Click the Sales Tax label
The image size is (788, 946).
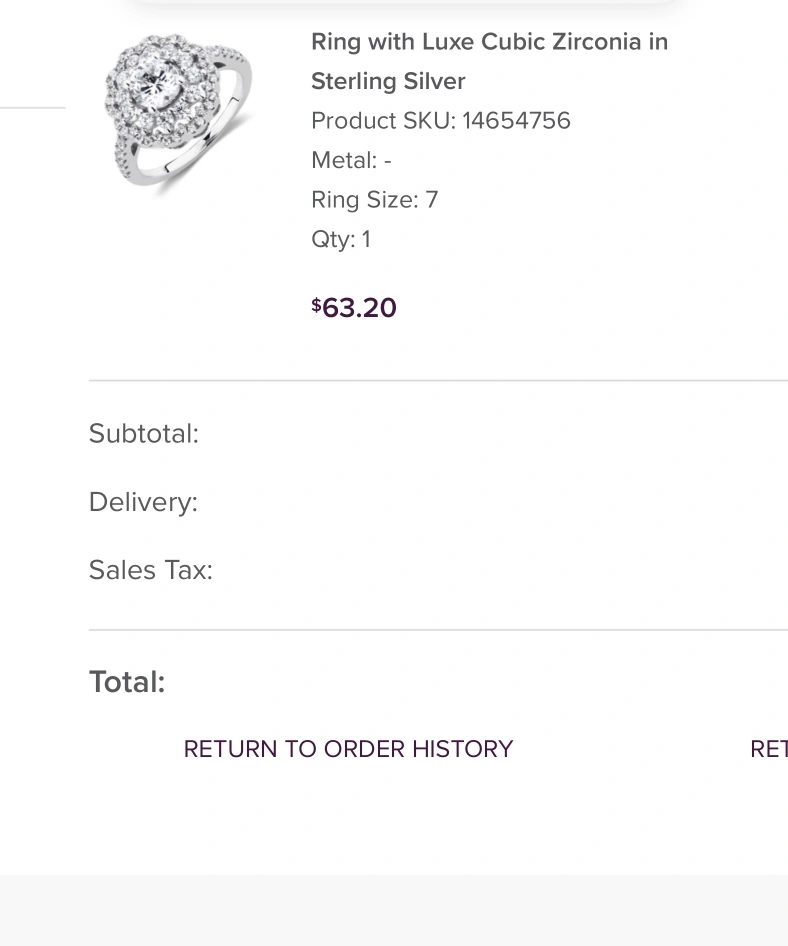151,570
